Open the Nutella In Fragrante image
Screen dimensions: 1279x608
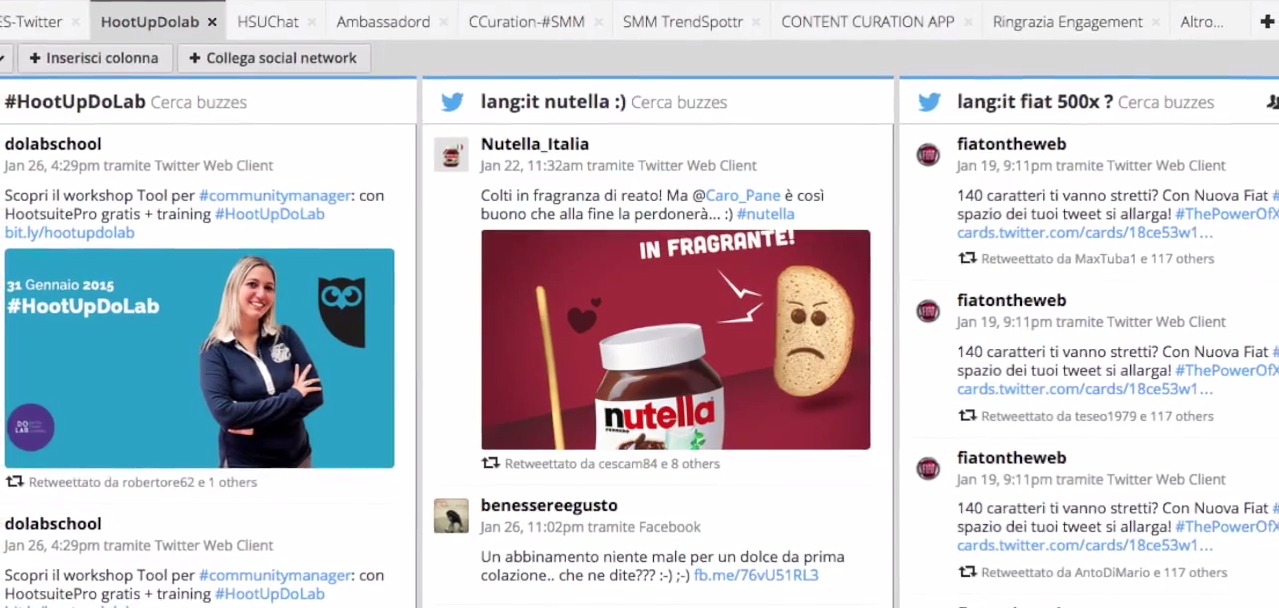[675, 339]
